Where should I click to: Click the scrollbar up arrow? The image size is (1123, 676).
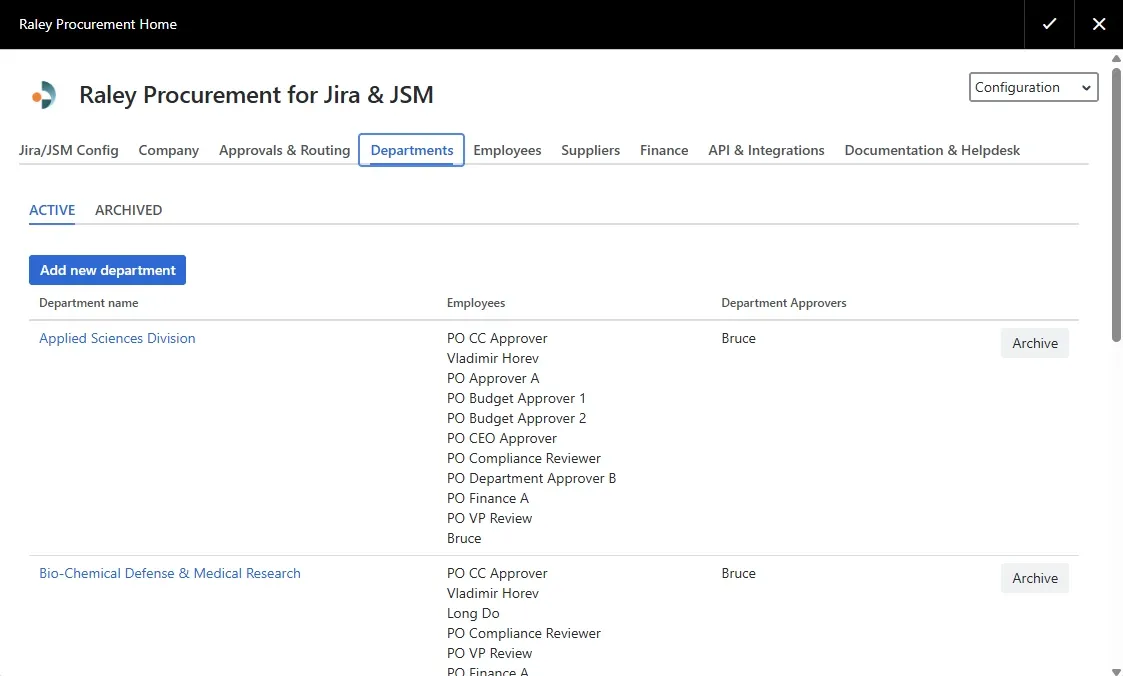[1116, 58]
